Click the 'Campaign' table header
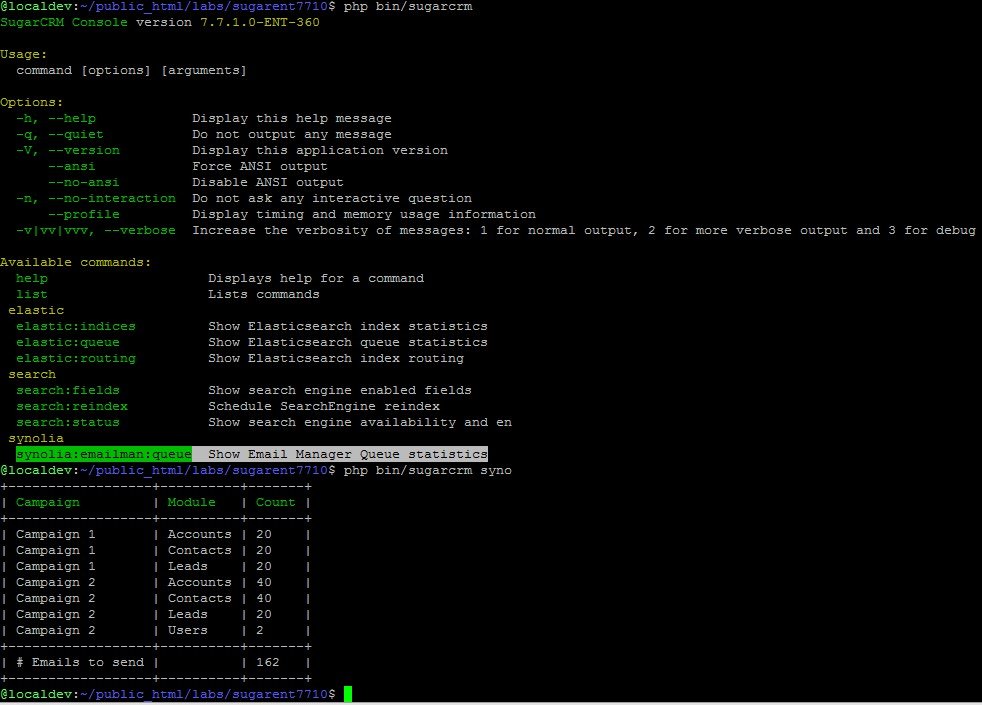 (x=48, y=502)
